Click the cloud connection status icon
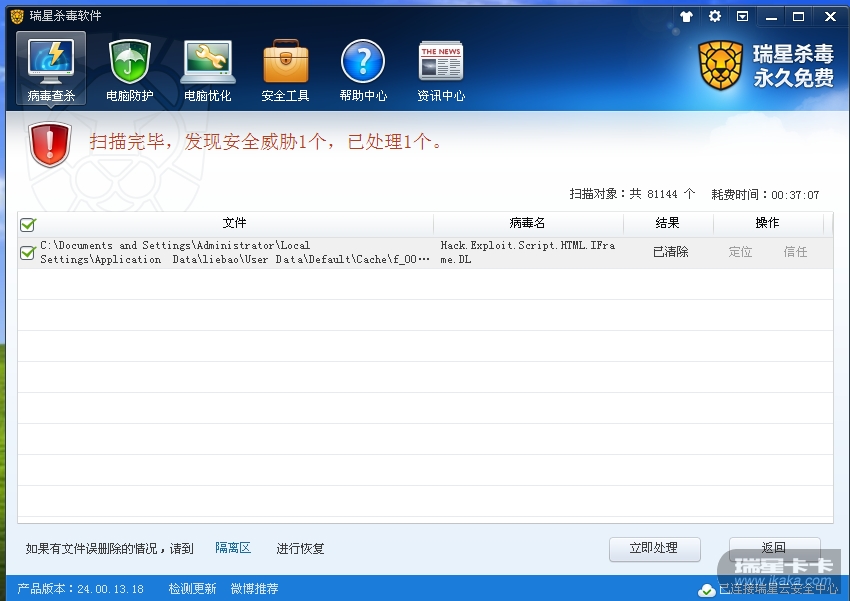The image size is (850, 601). click(706, 590)
